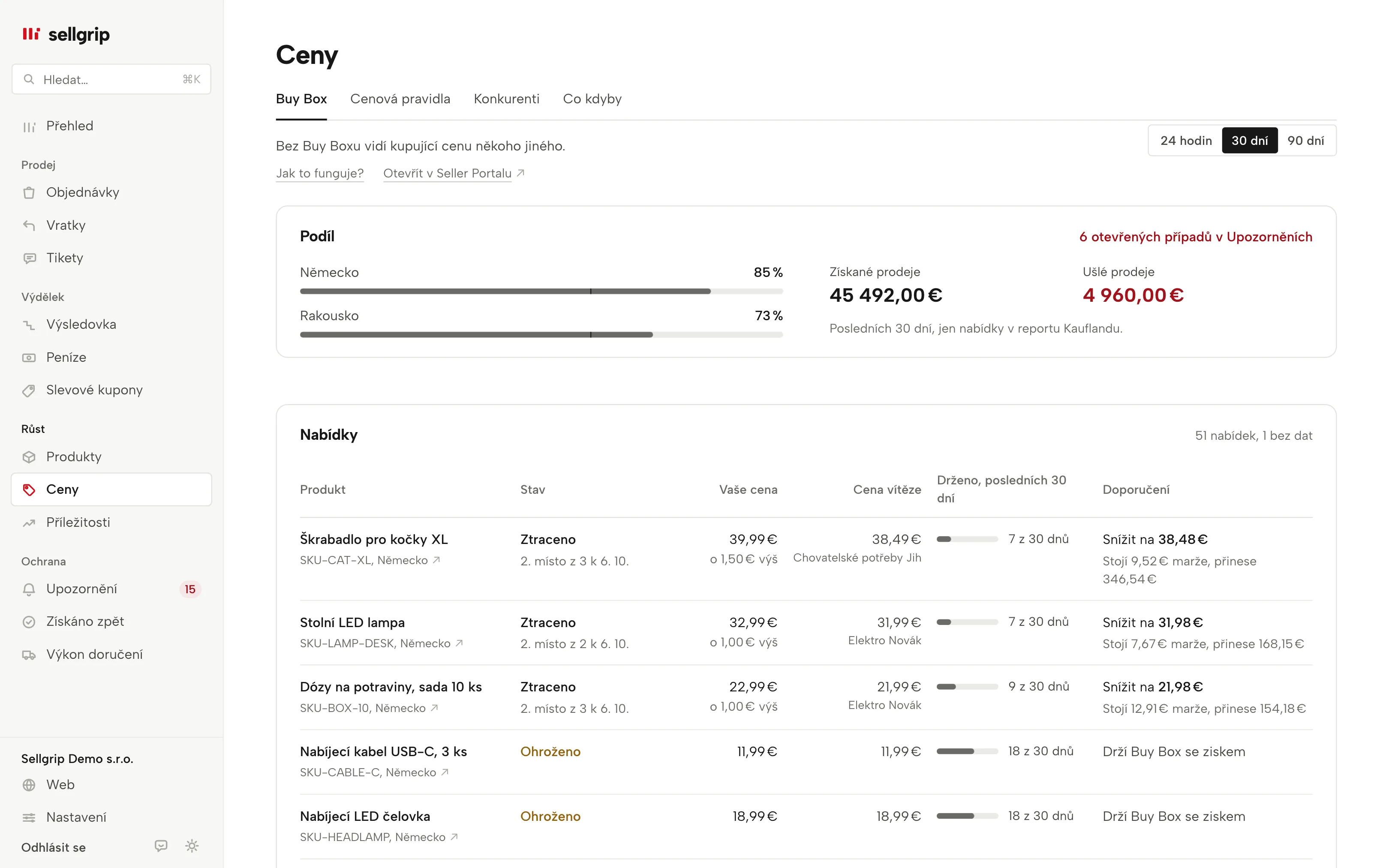Screen dimensions: 1389x868
Task: Focus the Hledat search field
Action: (x=111, y=79)
